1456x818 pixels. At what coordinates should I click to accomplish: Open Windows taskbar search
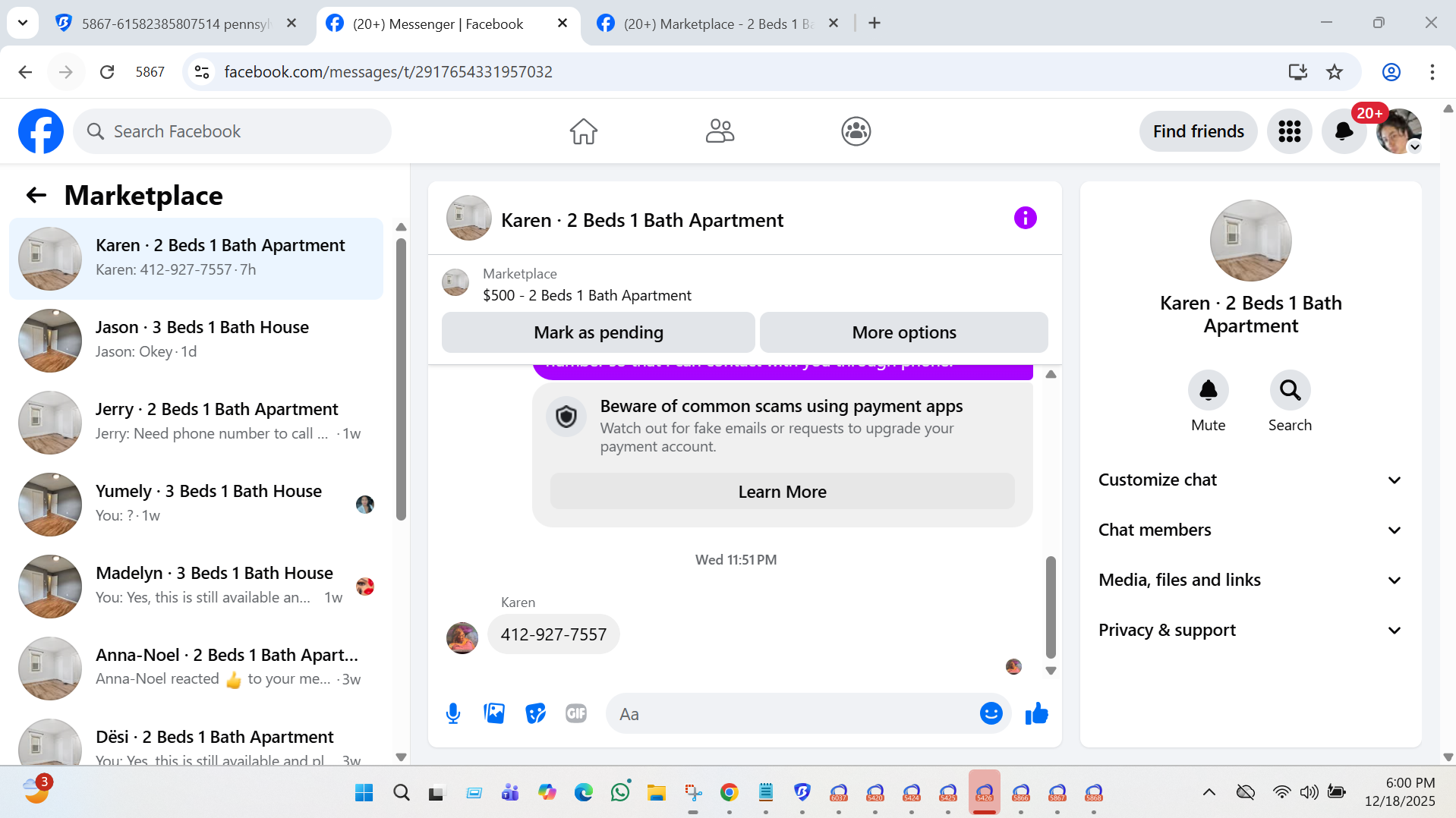coord(401,793)
